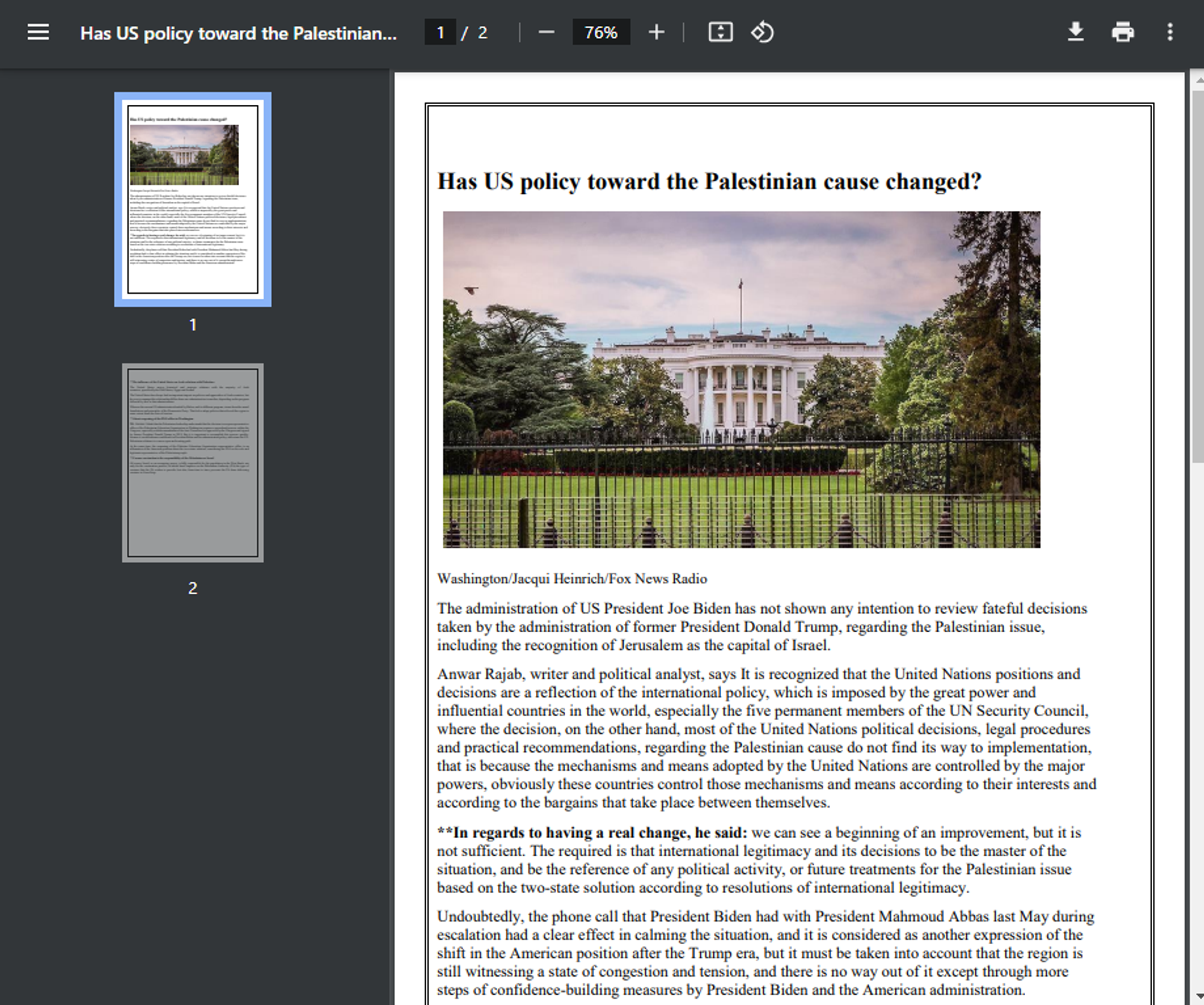Select the page number input field

(440, 32)
